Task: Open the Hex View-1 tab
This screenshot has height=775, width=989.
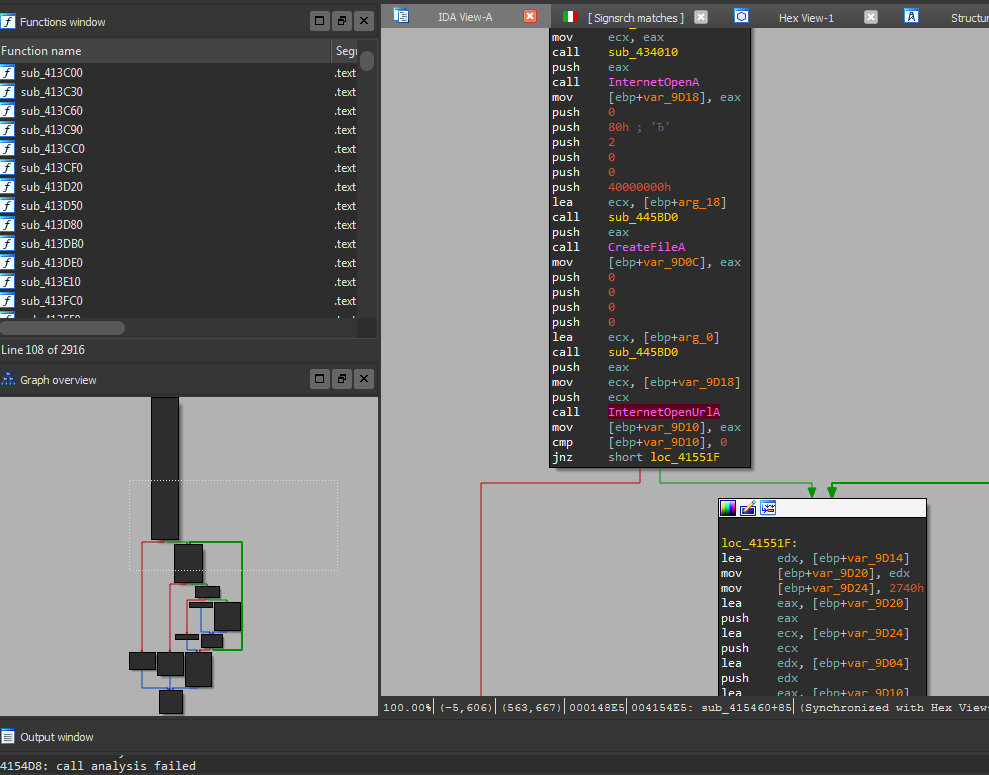Action: pos(806,17)
